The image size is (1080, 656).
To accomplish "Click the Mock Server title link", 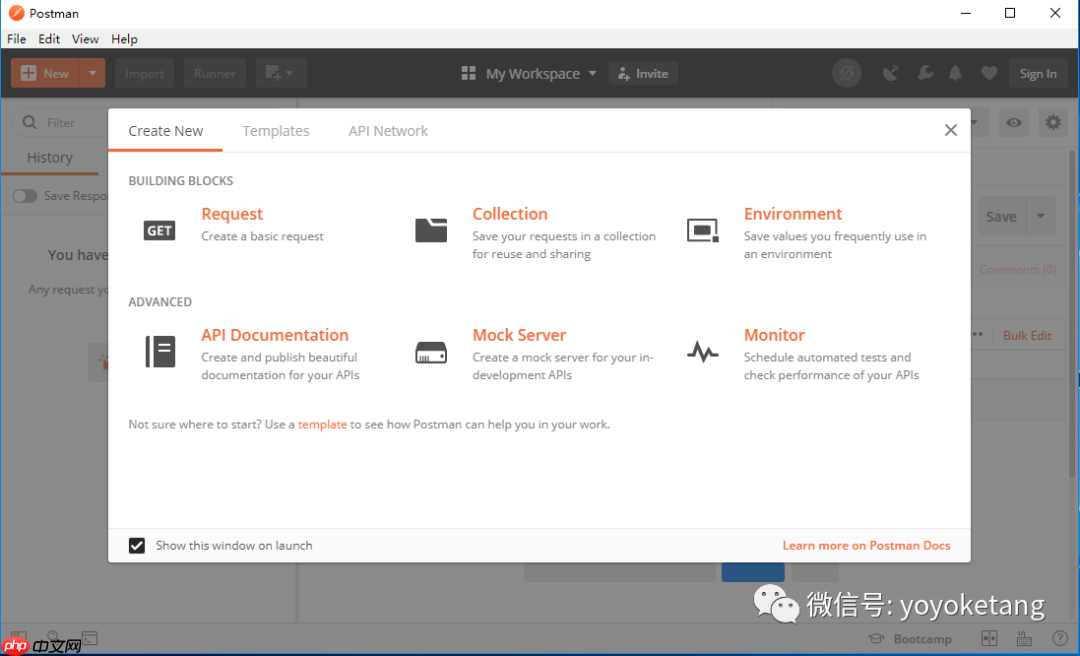I will pos(519,336).
